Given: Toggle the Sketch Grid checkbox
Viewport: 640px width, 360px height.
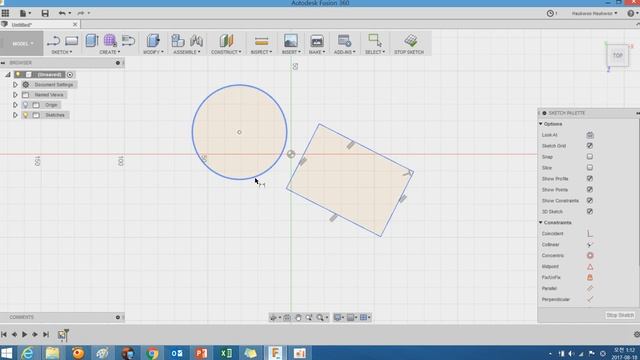Looking at the screenshot, I should 590,146.
